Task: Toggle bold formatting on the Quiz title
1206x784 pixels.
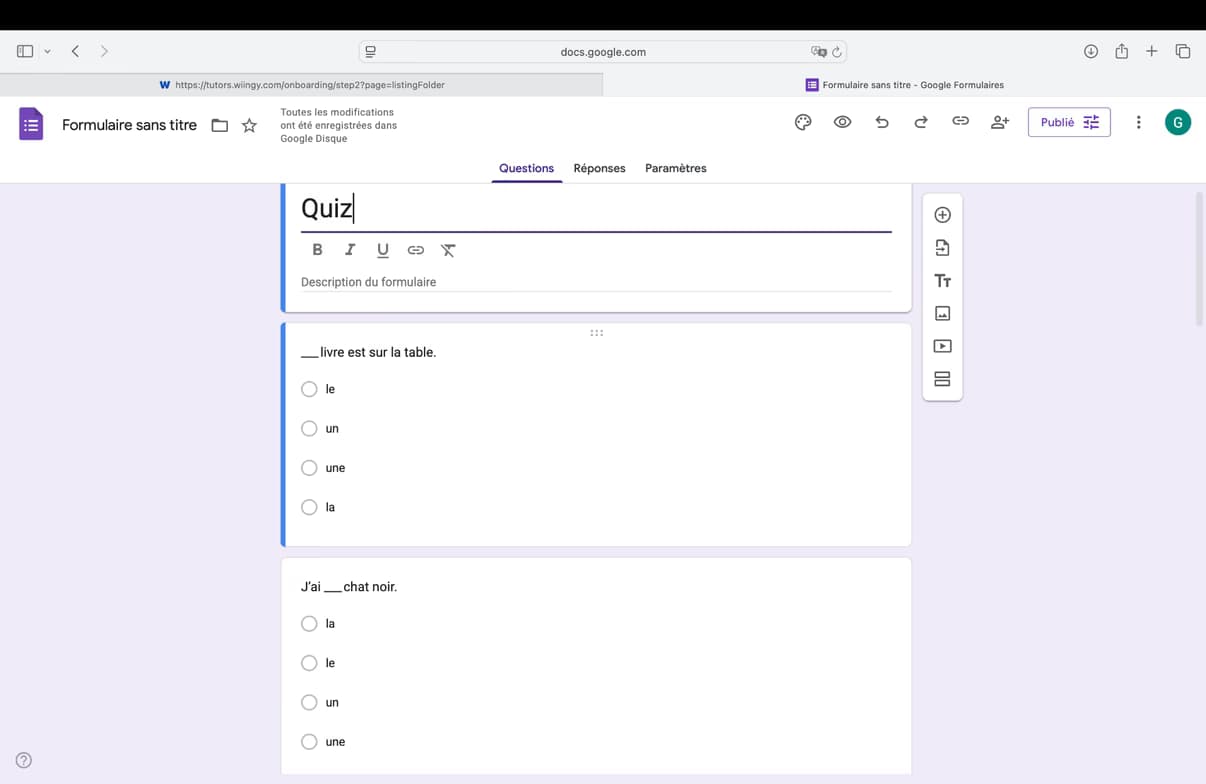Action: (x=317, y=249)
